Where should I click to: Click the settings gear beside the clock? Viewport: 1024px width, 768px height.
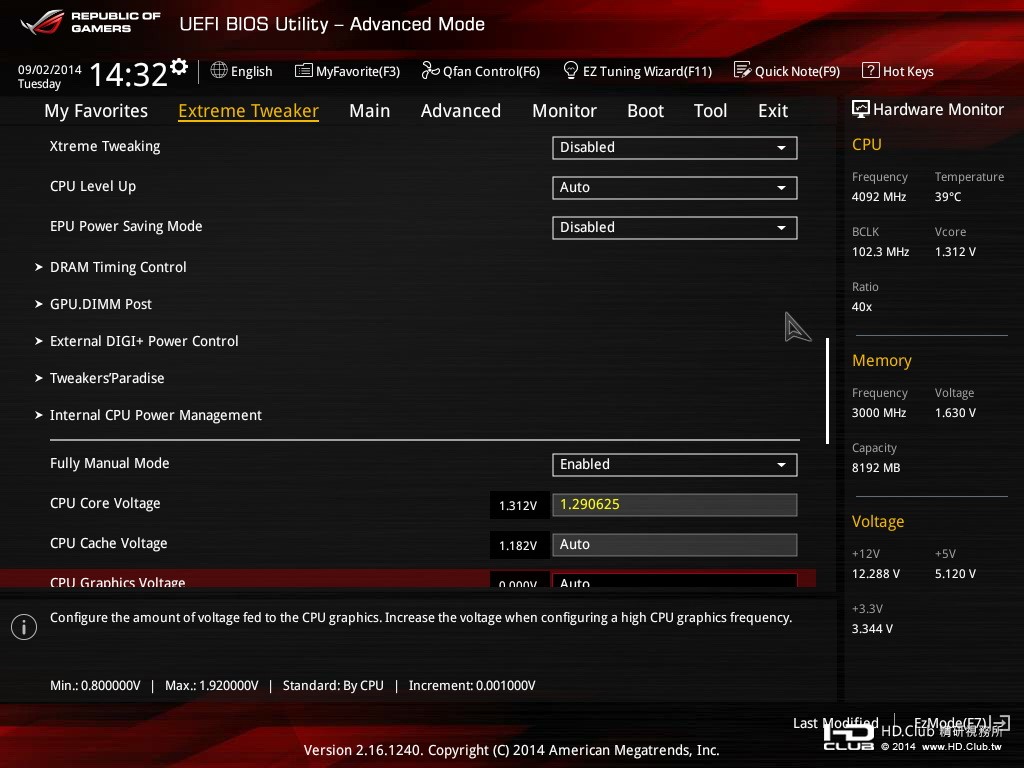pos(179,67)
